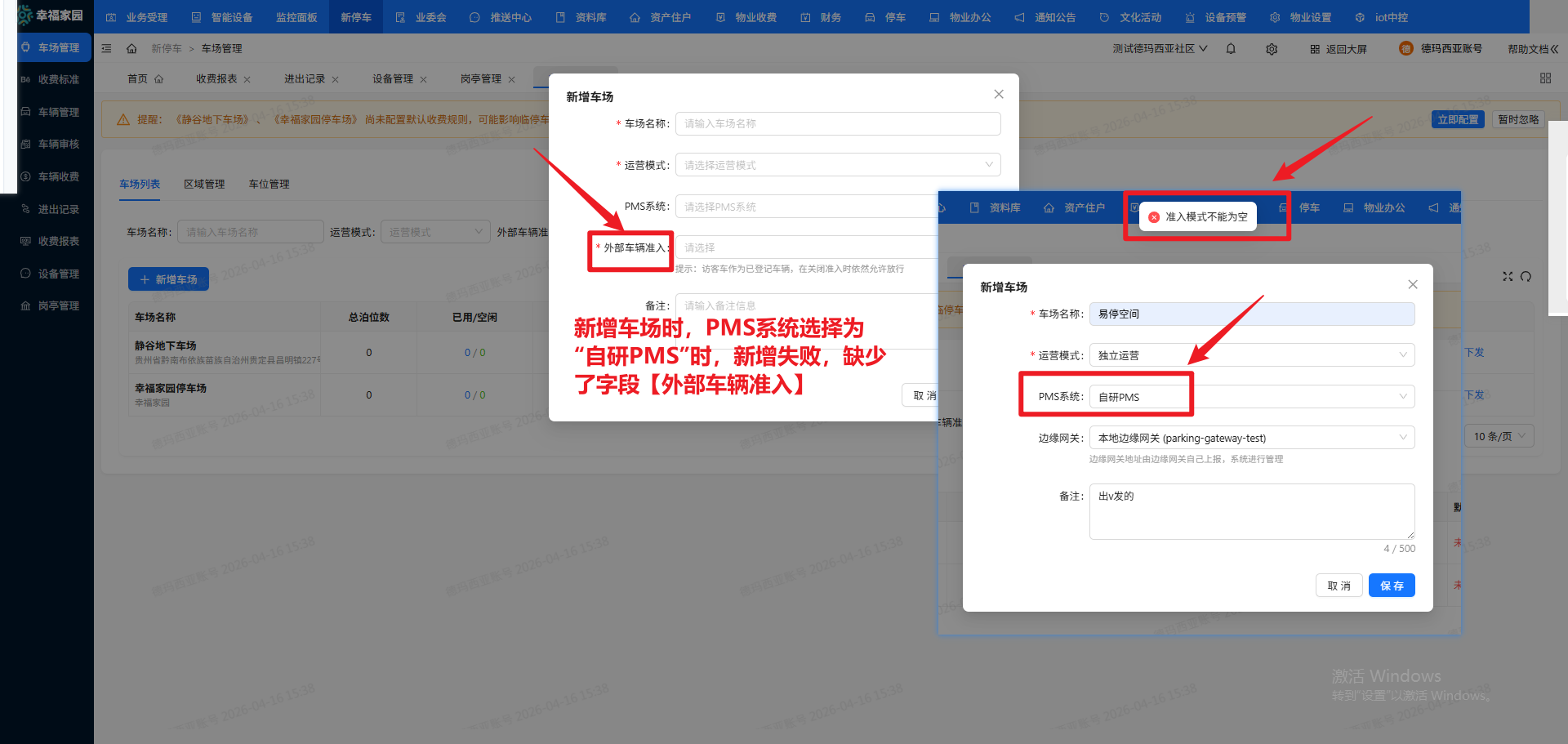The image size is (1568, 744).
Task: Click 返回大屏 in the header
Action: coord(1338,48)
